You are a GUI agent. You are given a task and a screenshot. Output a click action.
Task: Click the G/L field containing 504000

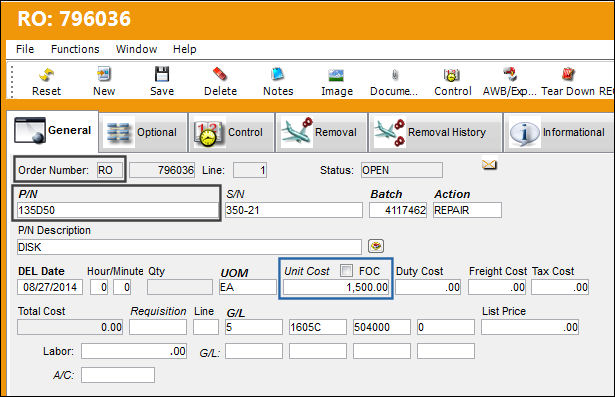pyautogui.click(x=382, y=327)
